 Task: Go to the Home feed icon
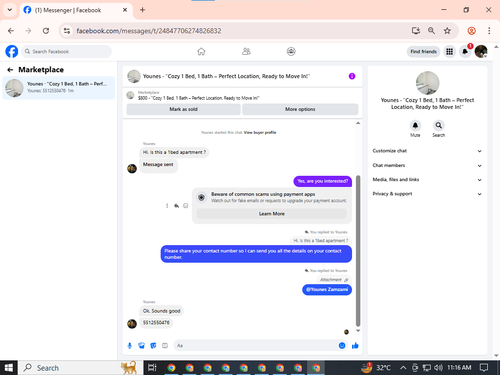pyautogui.click(x=201, y=52)
